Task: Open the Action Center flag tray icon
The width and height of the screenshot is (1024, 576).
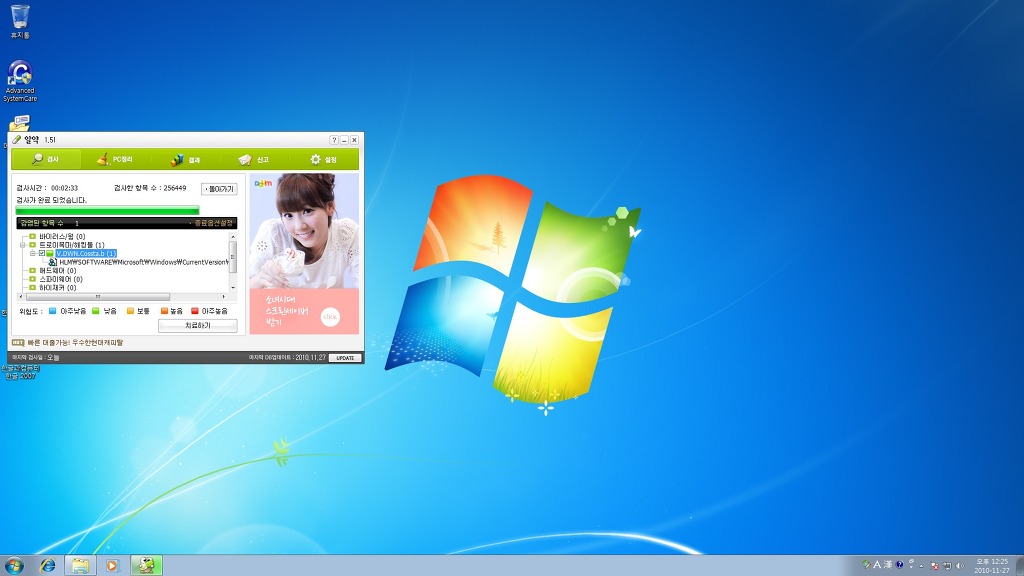Action: (x=935, y=566)
